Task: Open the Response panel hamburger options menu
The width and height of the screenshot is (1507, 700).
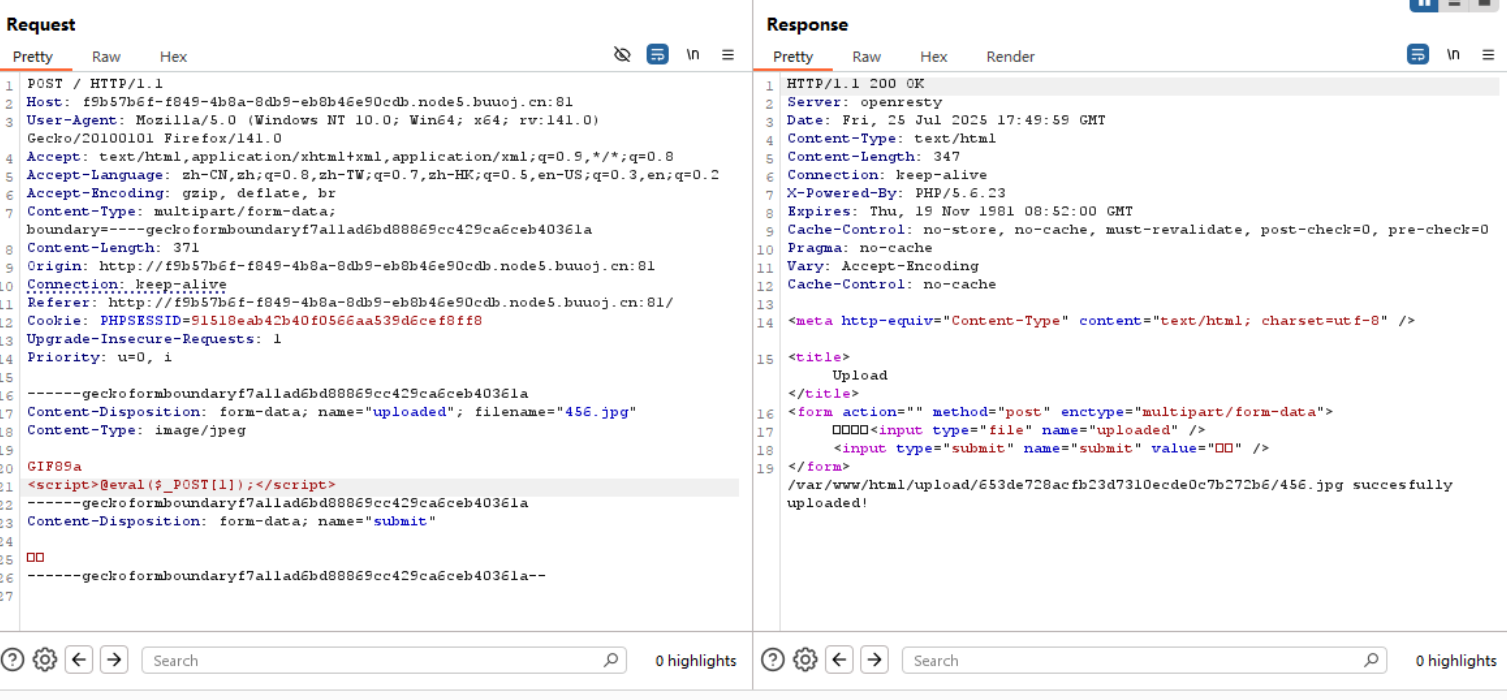Action: coord(1488,55)
